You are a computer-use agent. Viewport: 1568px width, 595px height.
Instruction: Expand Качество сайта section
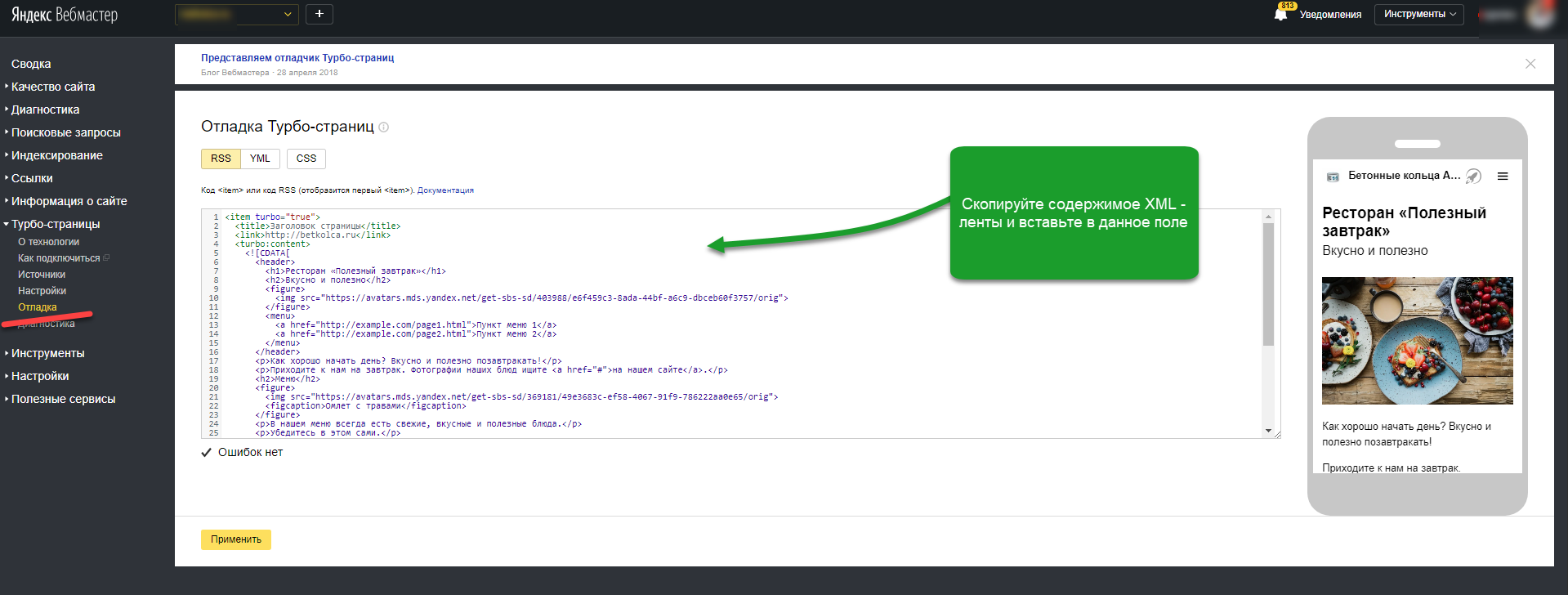coord(53,87)
